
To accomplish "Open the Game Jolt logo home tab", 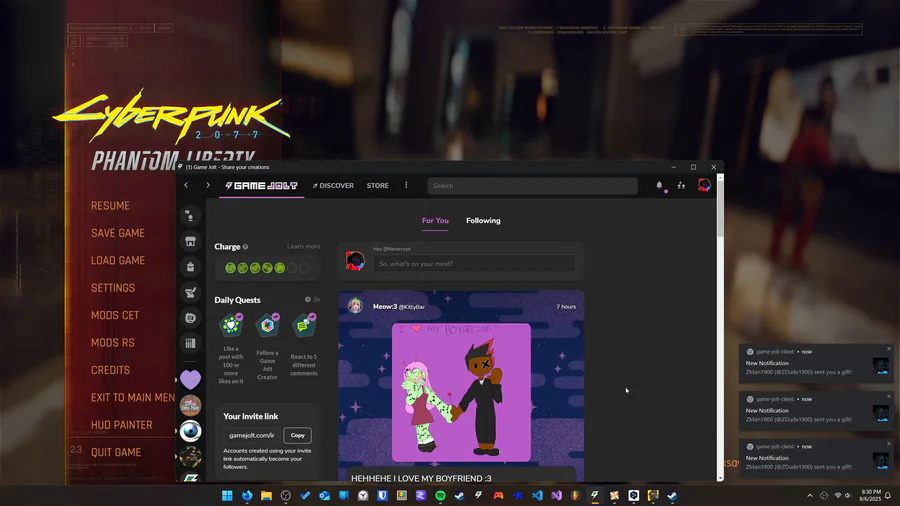I will point(262,185).
